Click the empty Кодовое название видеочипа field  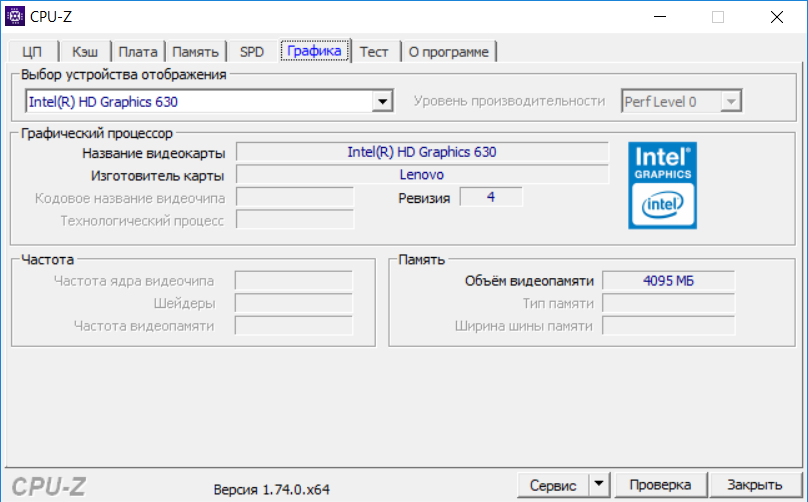coord(295,197)
